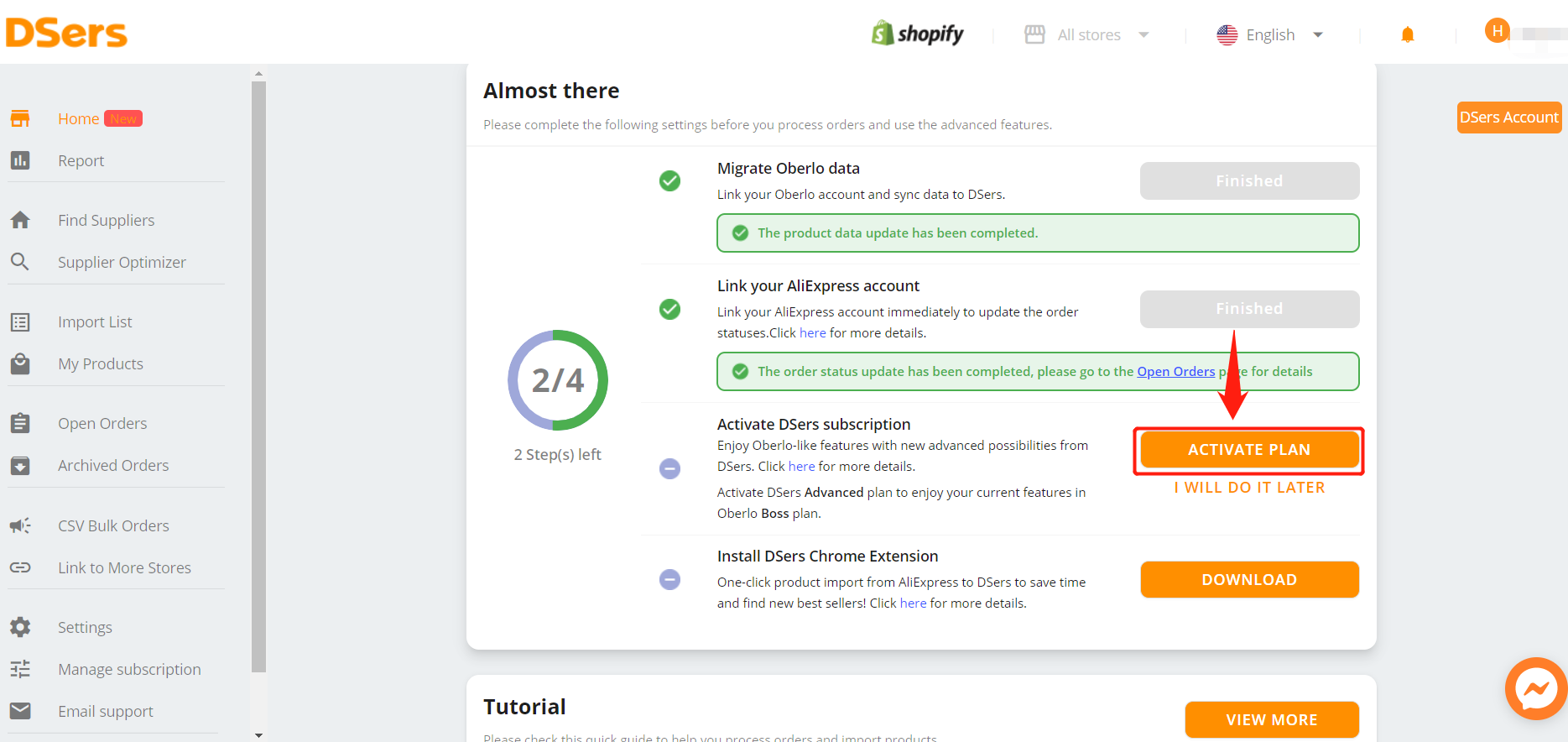Click the New badge next to Home
This screenshot has height=742, width=1568.
point(123,118)
